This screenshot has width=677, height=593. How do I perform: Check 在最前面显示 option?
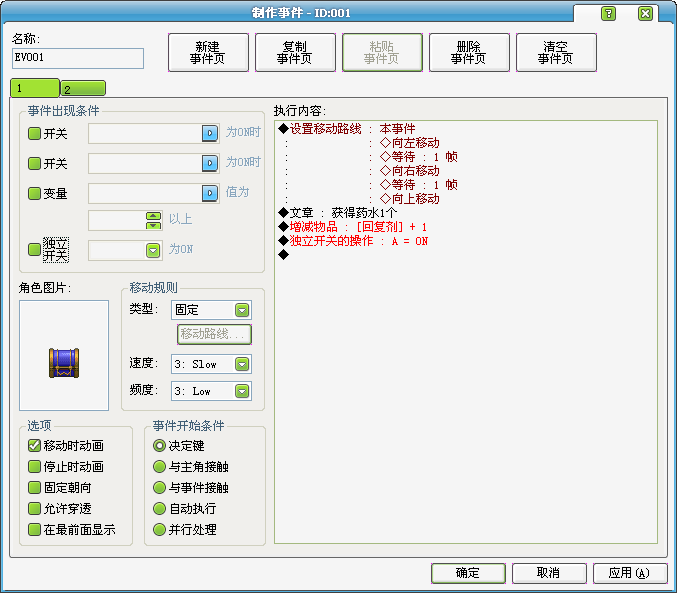coord(34,530)
